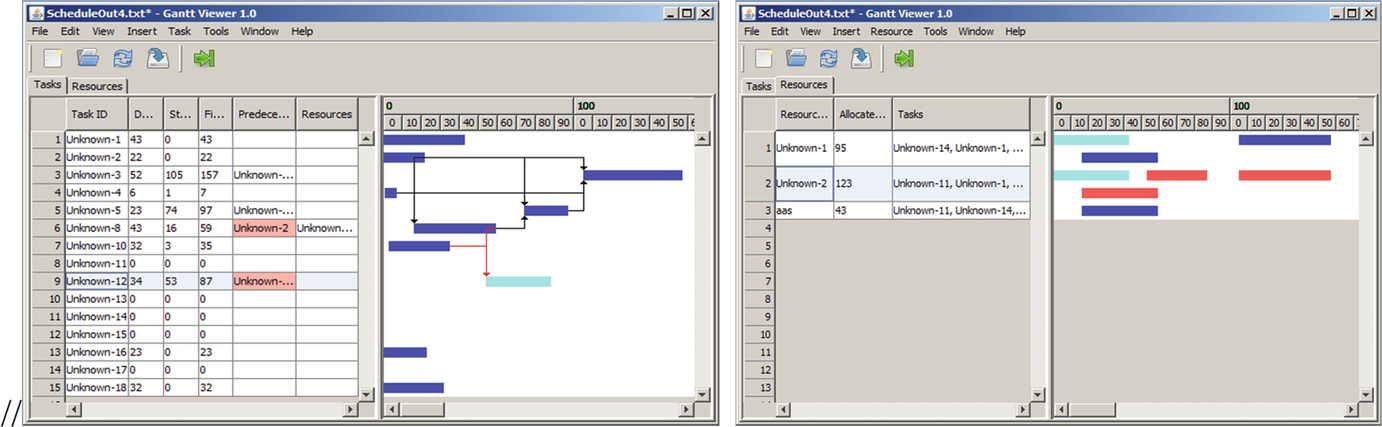Click the Unknown-4 task ID cell
The image size is (1382, 427).
96,193
